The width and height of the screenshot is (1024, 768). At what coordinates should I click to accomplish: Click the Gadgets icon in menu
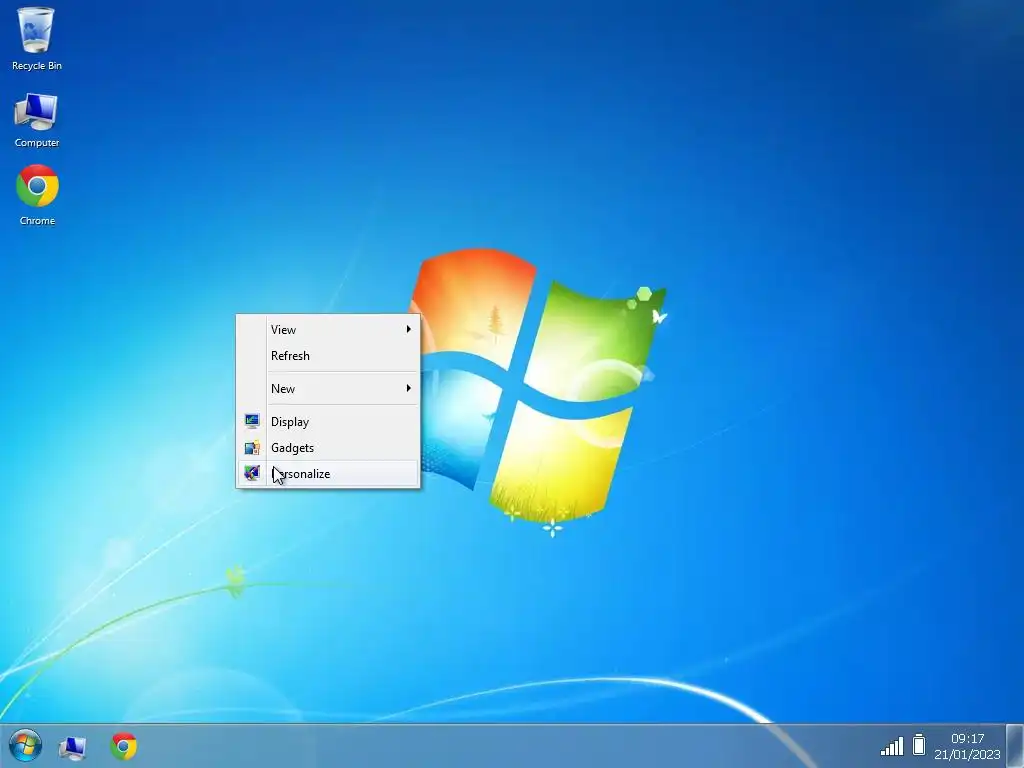point(252,448)
